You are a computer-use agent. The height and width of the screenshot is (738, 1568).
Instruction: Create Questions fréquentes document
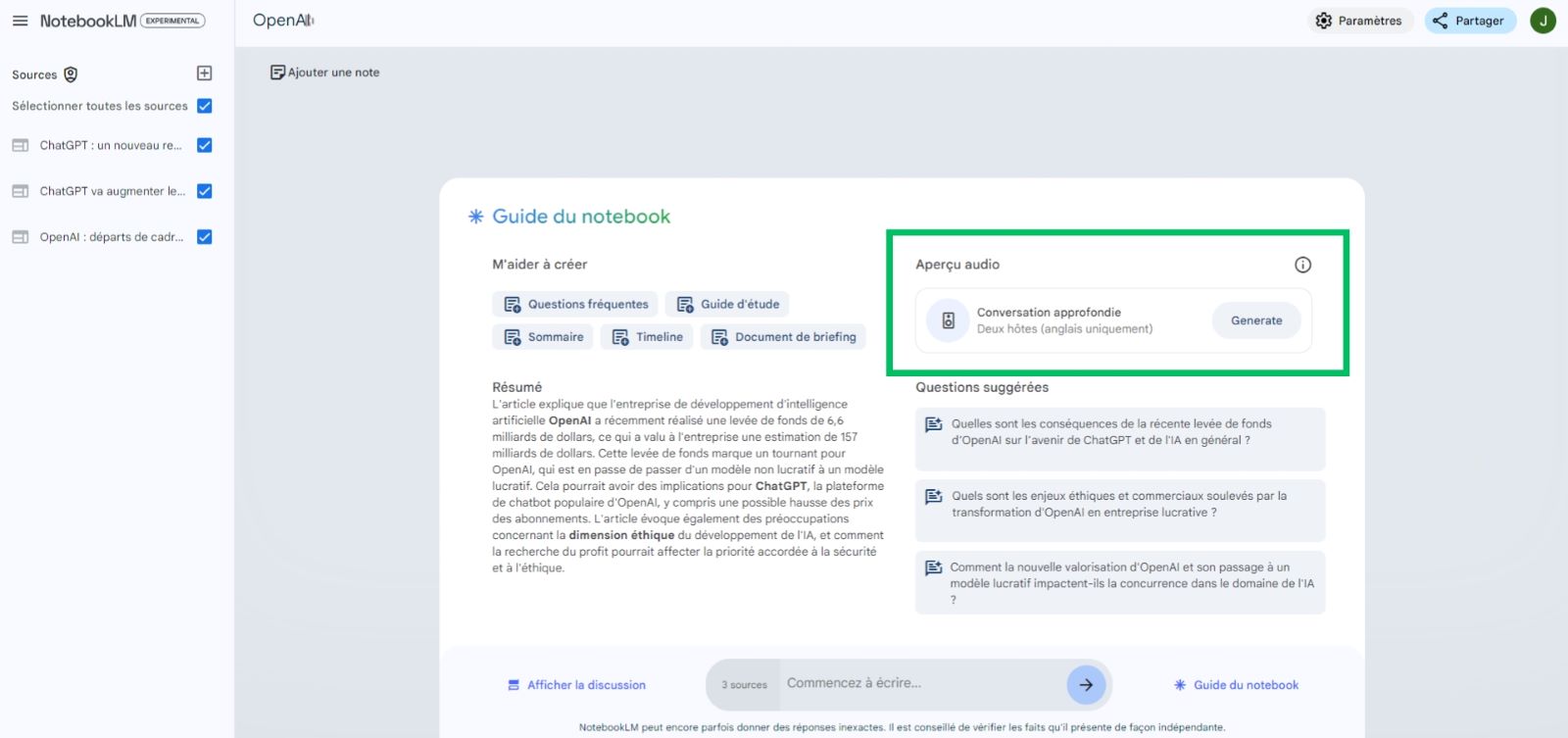(576, 305)
